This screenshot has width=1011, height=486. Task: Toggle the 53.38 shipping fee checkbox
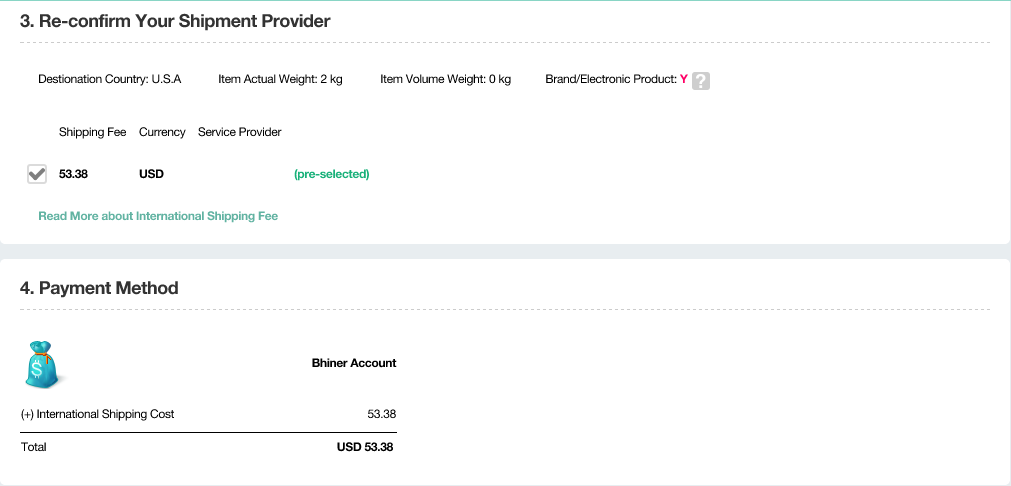36,174
